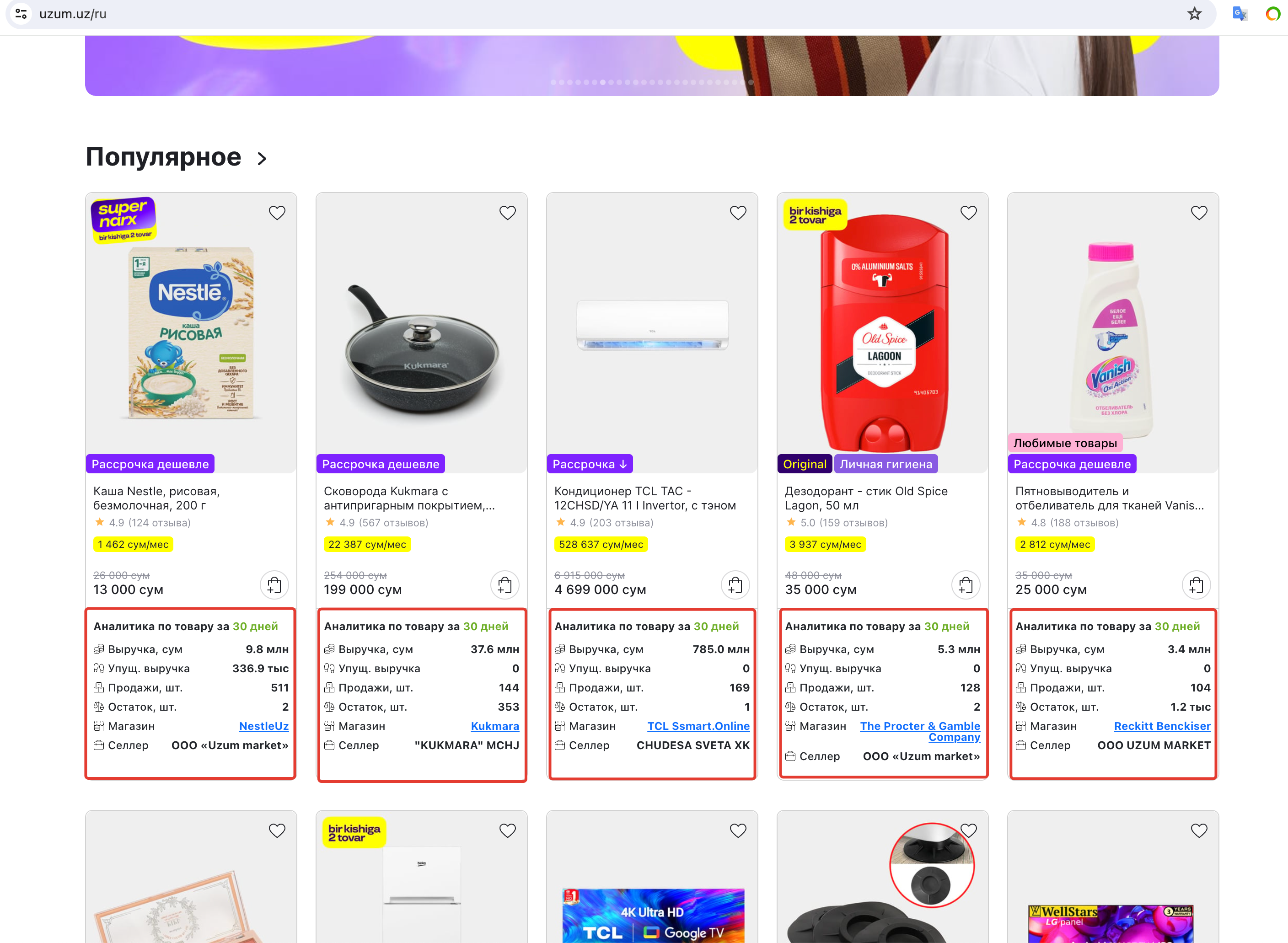
Task: Add Vanish stain remover to cart
Action: [x=1196, y=585]
